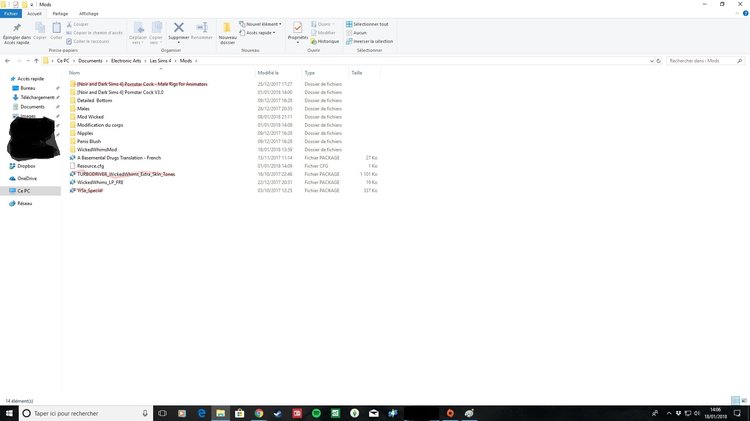The width and height of the screenshot is (750, 421).
Task: Switch to the Accueil ribbon tab
Action: tap(34, 13)
